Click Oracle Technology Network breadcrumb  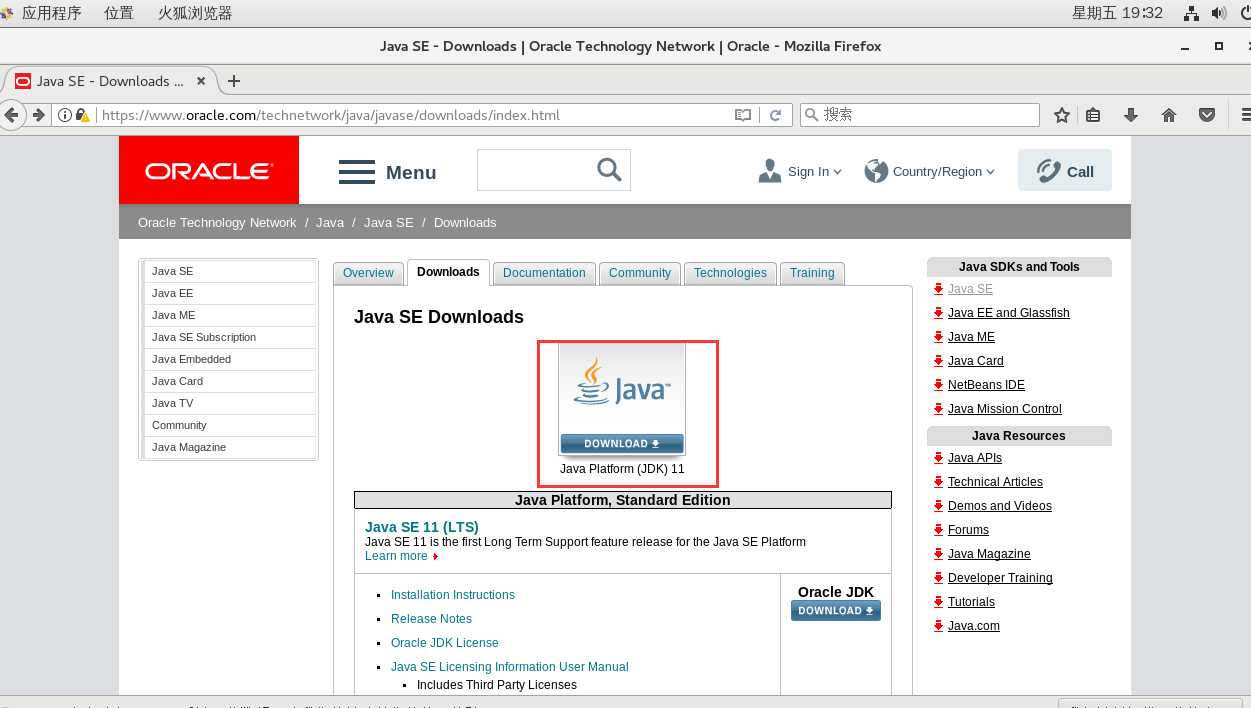coord(217,223)
